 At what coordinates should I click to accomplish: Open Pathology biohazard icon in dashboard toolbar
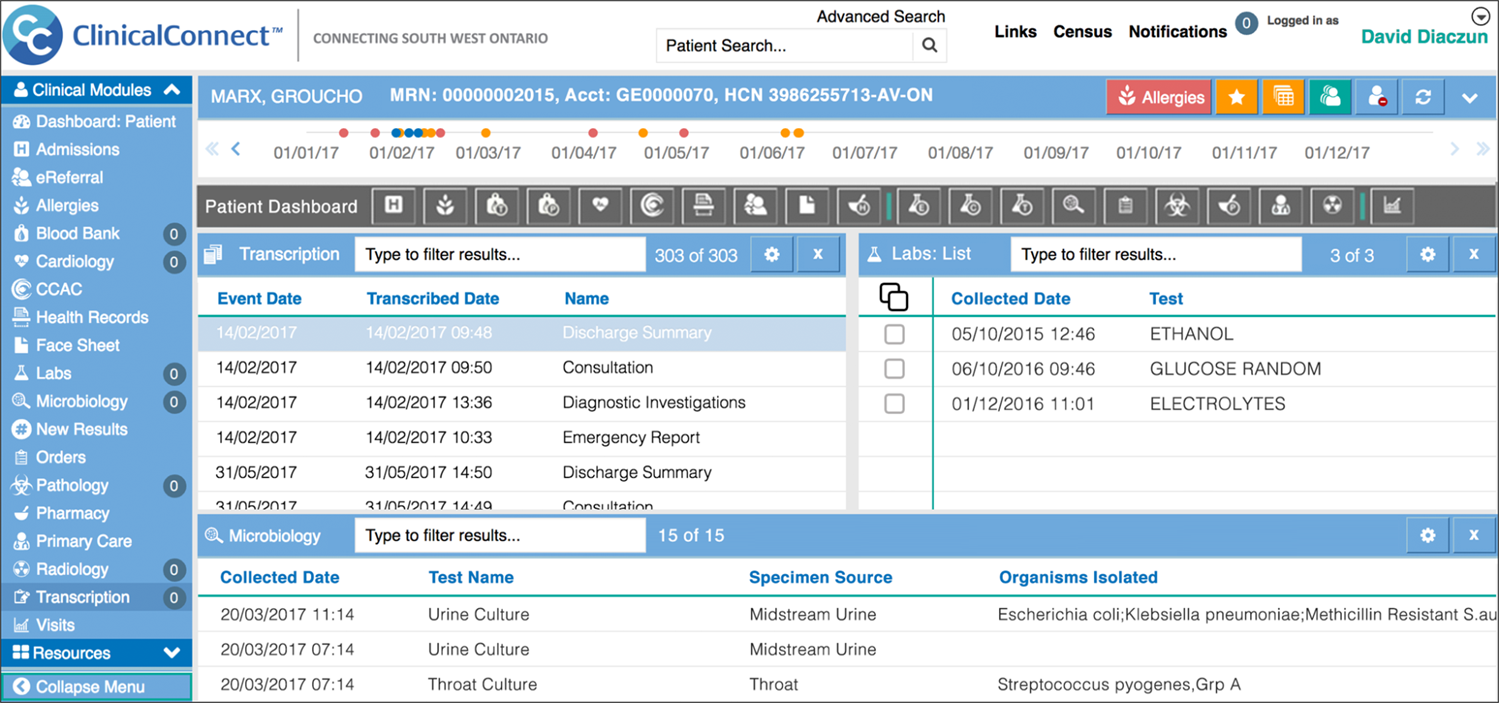pyautogui.click(x=1177, y=205)
